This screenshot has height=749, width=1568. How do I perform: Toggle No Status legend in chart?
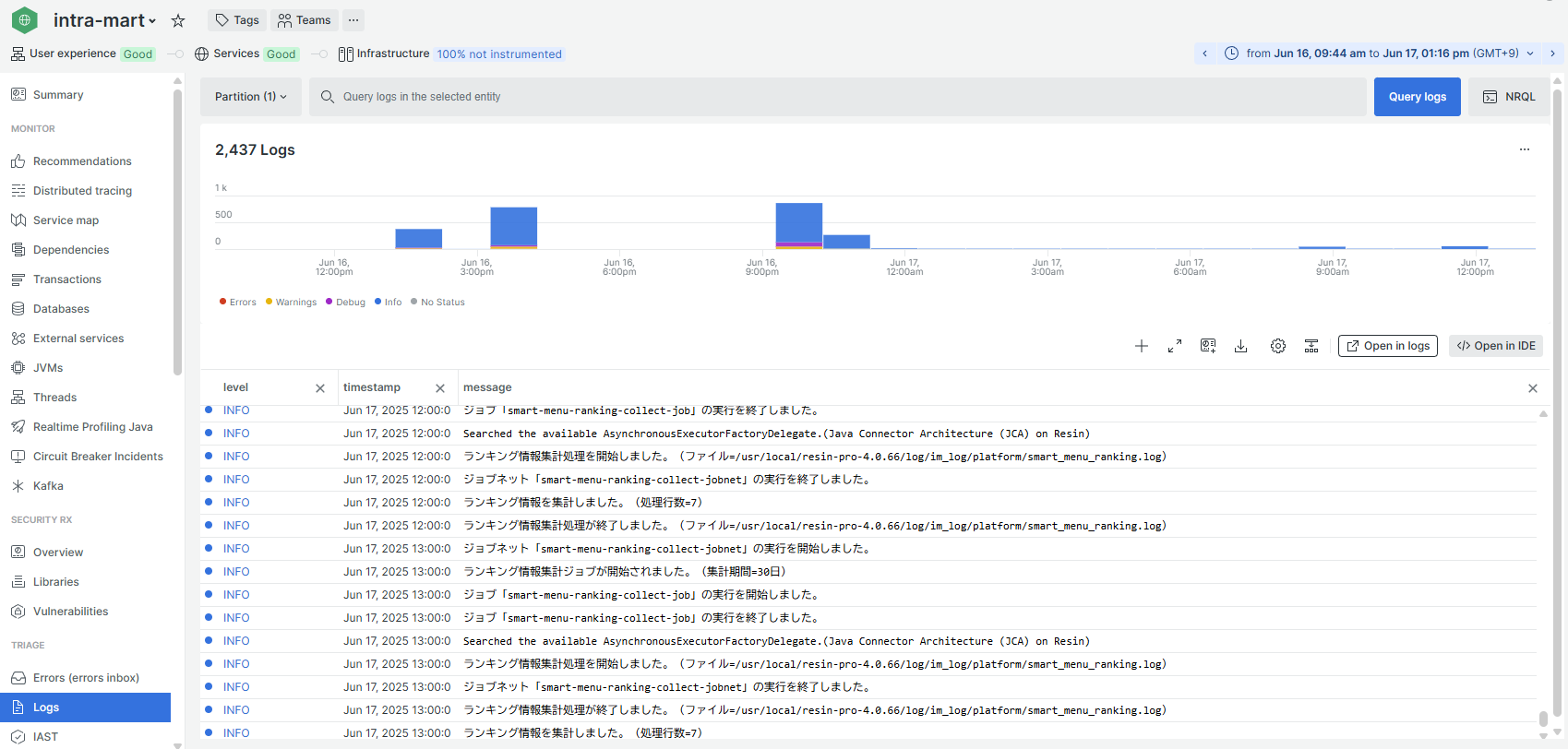click(x=437, y=302)
